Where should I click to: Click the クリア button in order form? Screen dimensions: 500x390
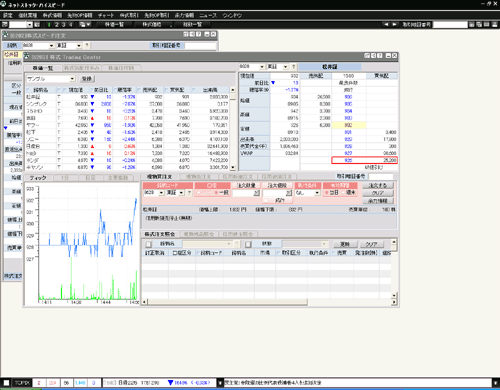(x=378, y=193)
